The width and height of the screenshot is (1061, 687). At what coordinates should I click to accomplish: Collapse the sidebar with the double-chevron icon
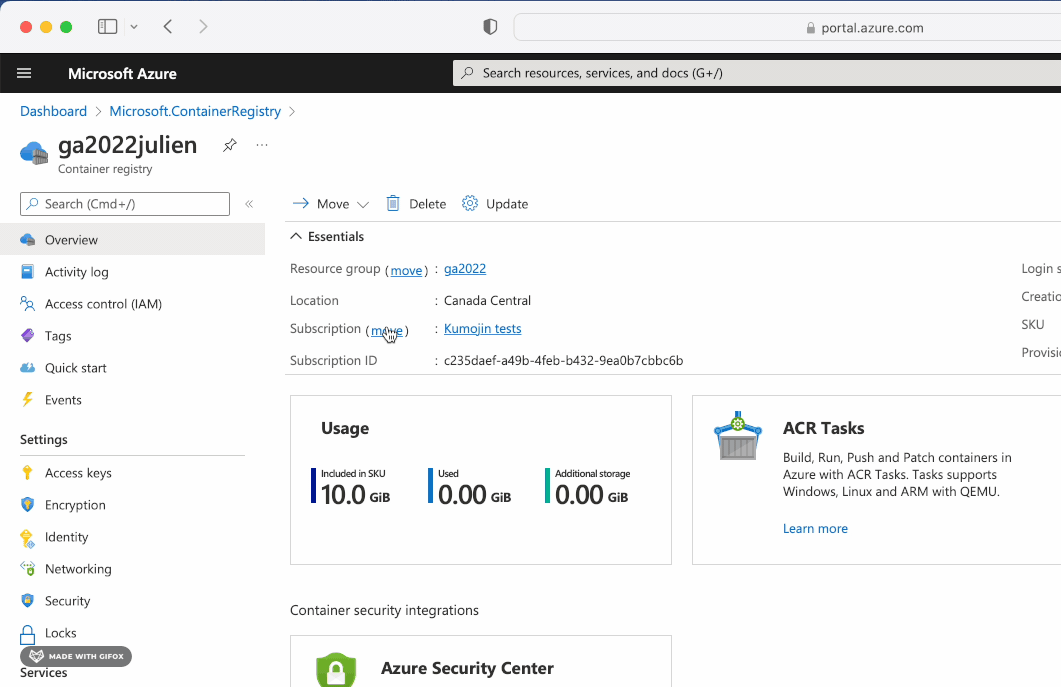tap(249, 204)
